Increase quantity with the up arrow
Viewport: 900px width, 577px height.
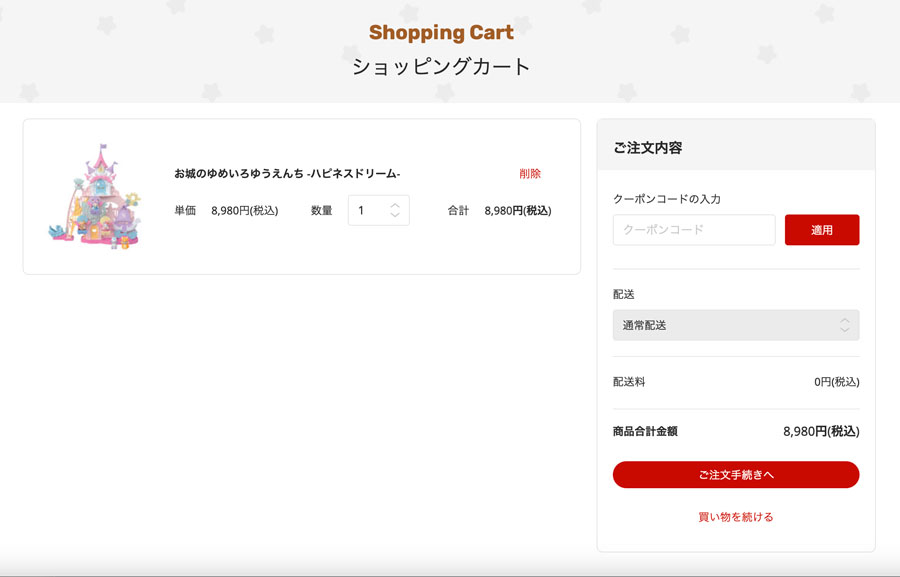pos(395,206)
